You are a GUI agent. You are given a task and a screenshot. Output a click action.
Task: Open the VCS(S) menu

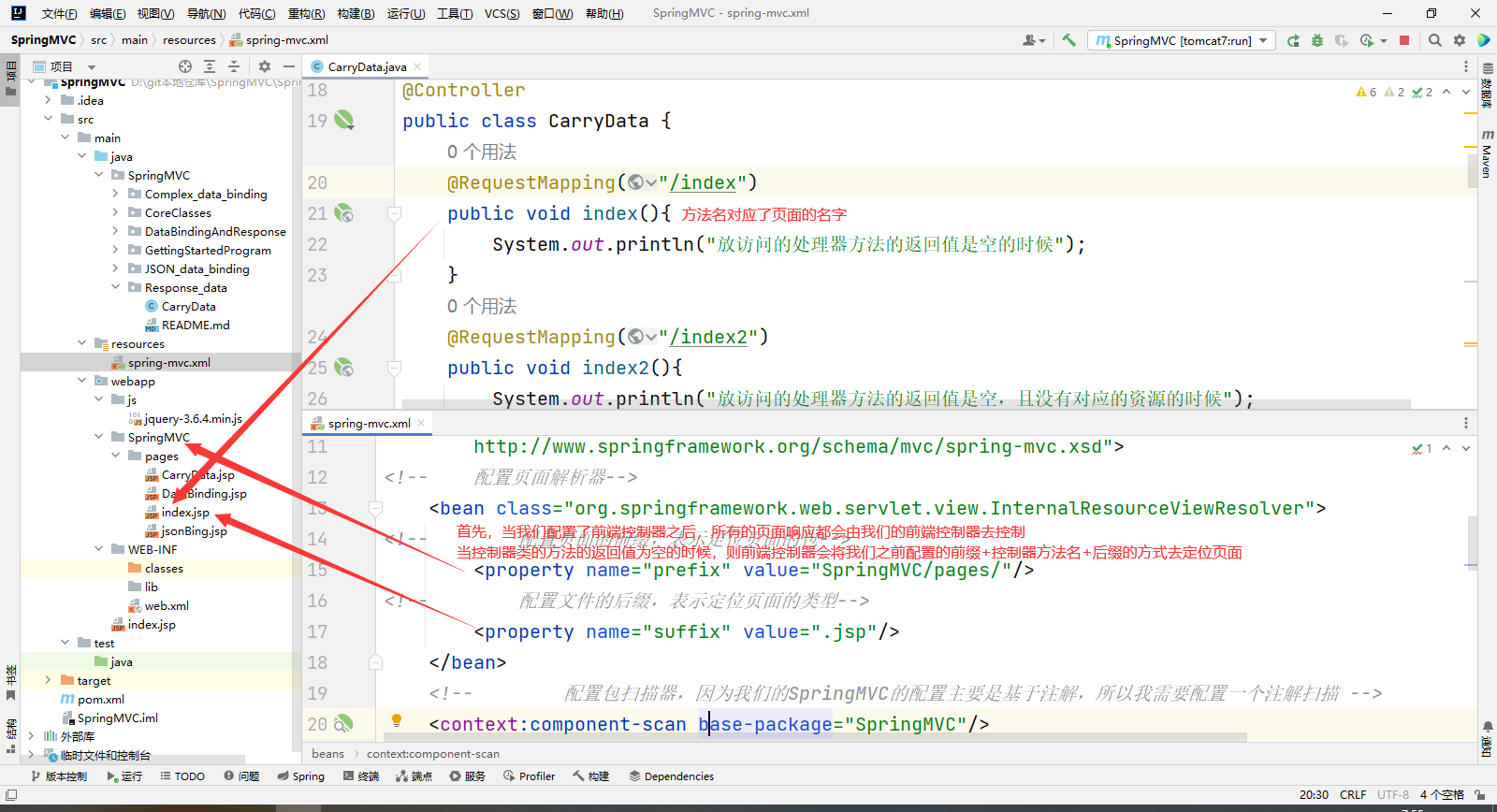coord(501,13)
